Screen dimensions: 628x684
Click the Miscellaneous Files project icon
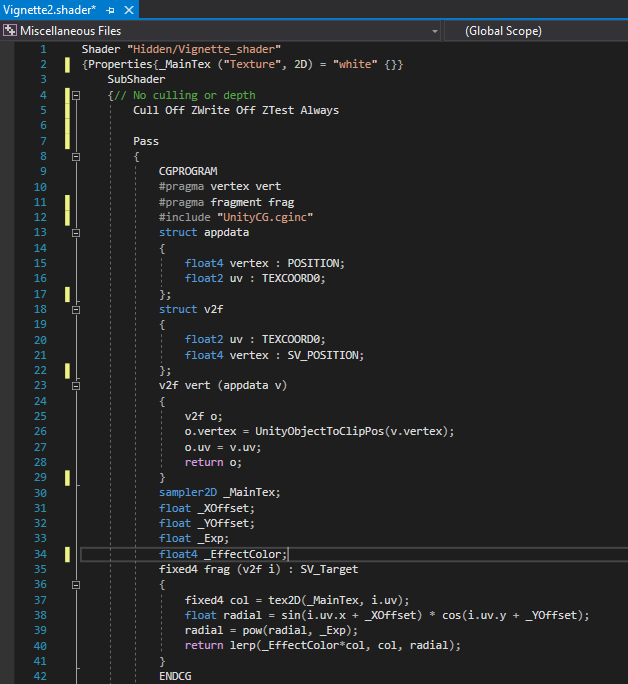[9, 31]
